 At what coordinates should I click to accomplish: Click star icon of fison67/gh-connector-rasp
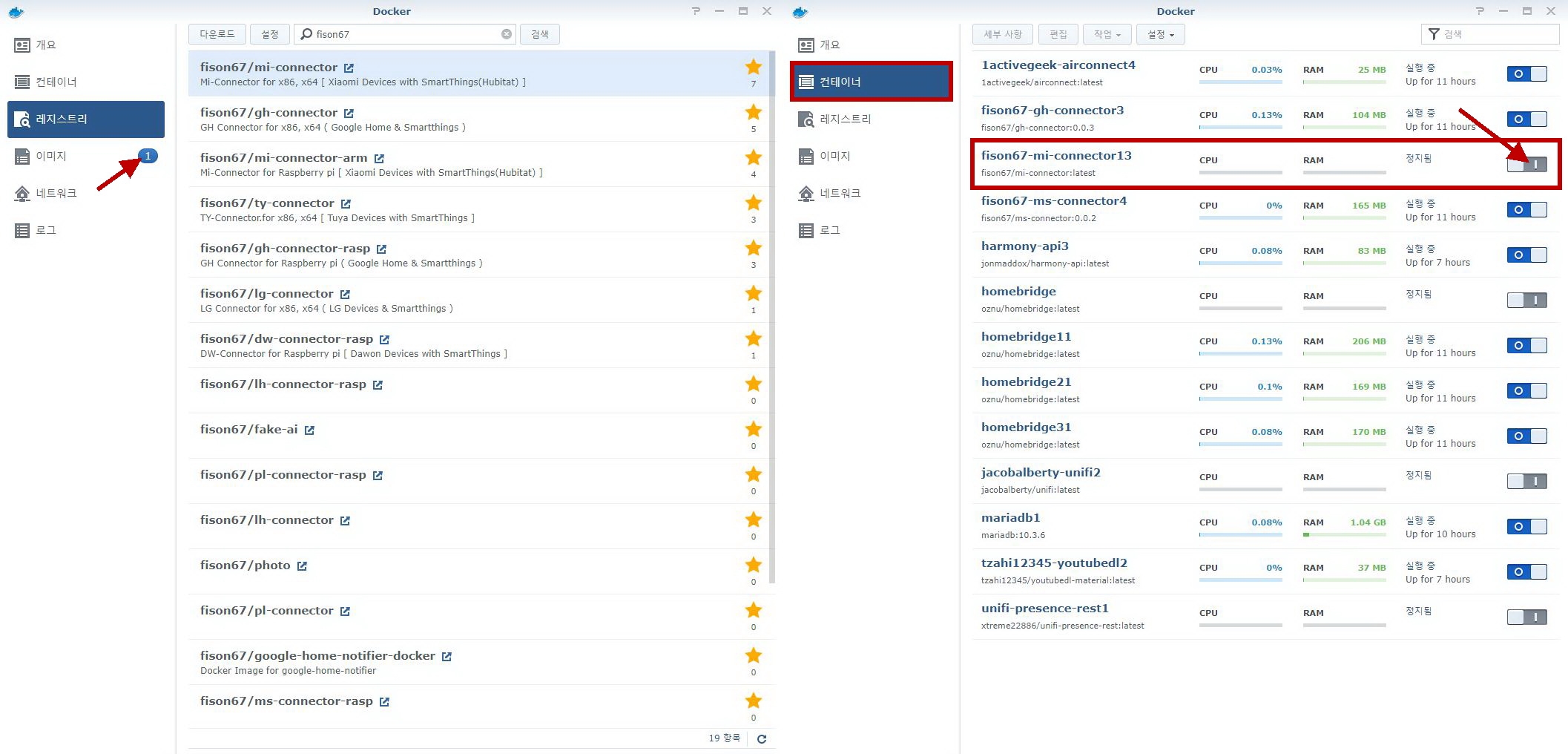[x=754, y=248]
